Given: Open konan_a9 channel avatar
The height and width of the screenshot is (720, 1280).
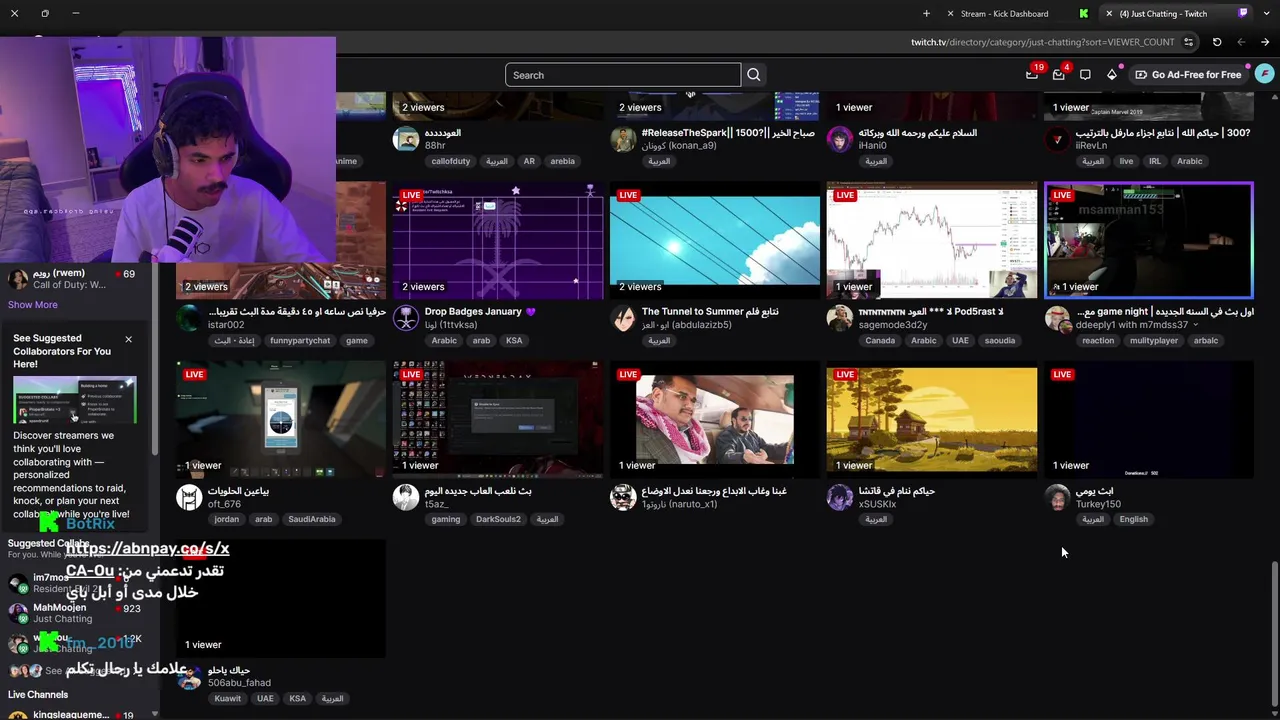Looking at the screenshot, I should (x=623, y=139).
